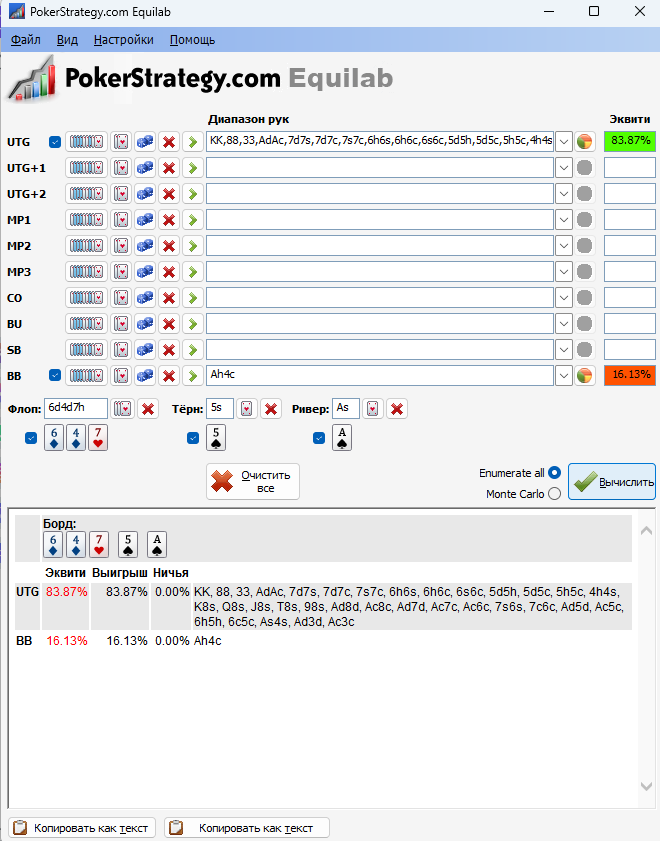Viewport: 660px width, 841px height.
Task: Clear MP1 range with red X
Action: 169,220
